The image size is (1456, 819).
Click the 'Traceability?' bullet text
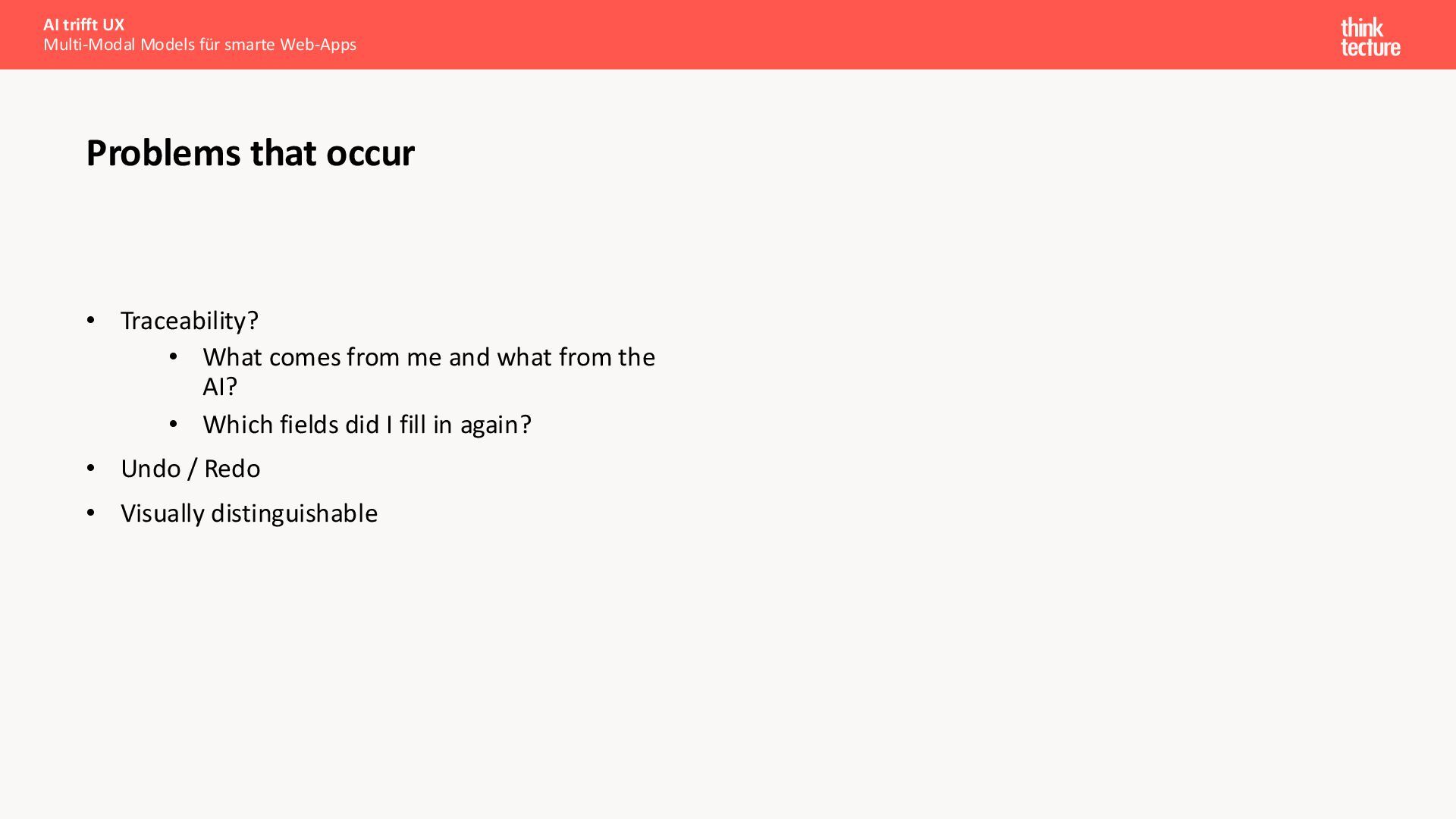(190, 321)
